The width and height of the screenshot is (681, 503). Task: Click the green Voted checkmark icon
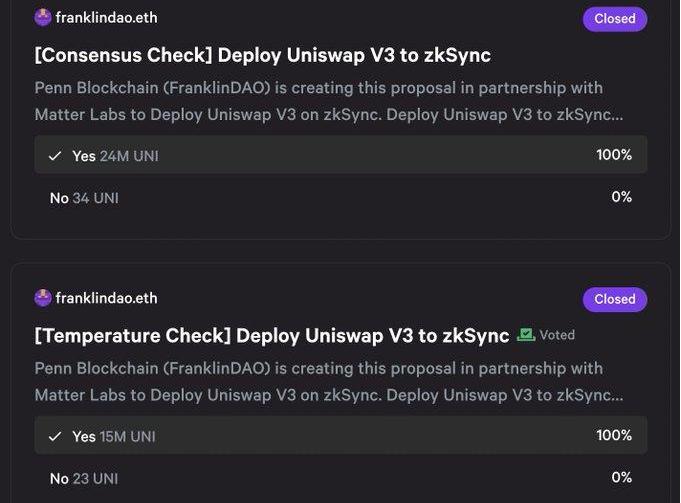click(526, 335)
